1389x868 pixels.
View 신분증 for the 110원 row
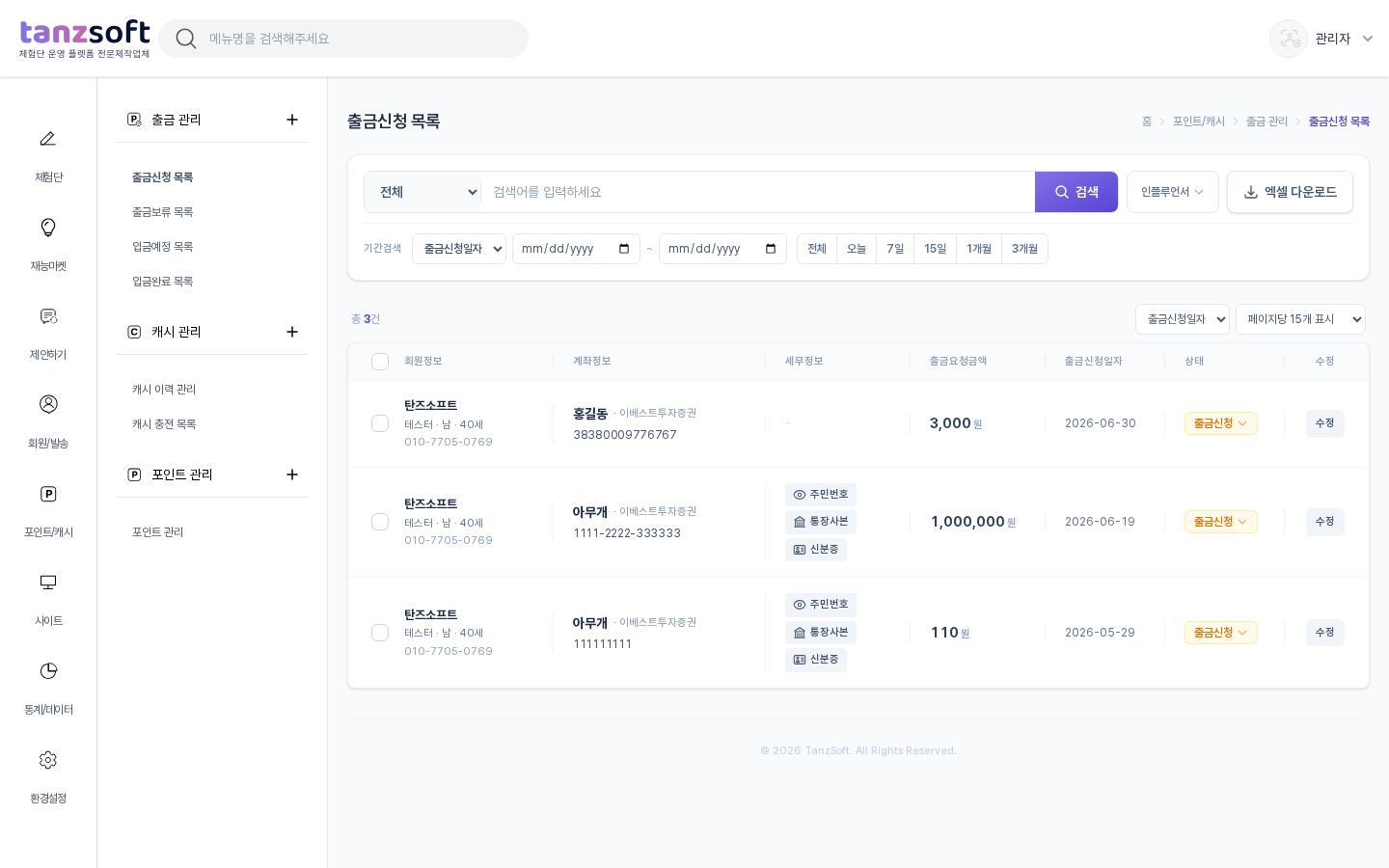(x=816, y=660)
